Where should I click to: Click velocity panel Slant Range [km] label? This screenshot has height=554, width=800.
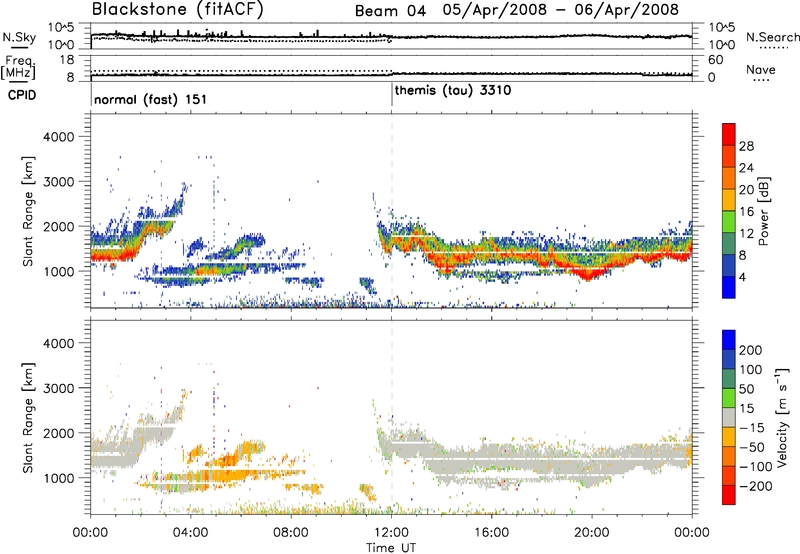[28, 417]
